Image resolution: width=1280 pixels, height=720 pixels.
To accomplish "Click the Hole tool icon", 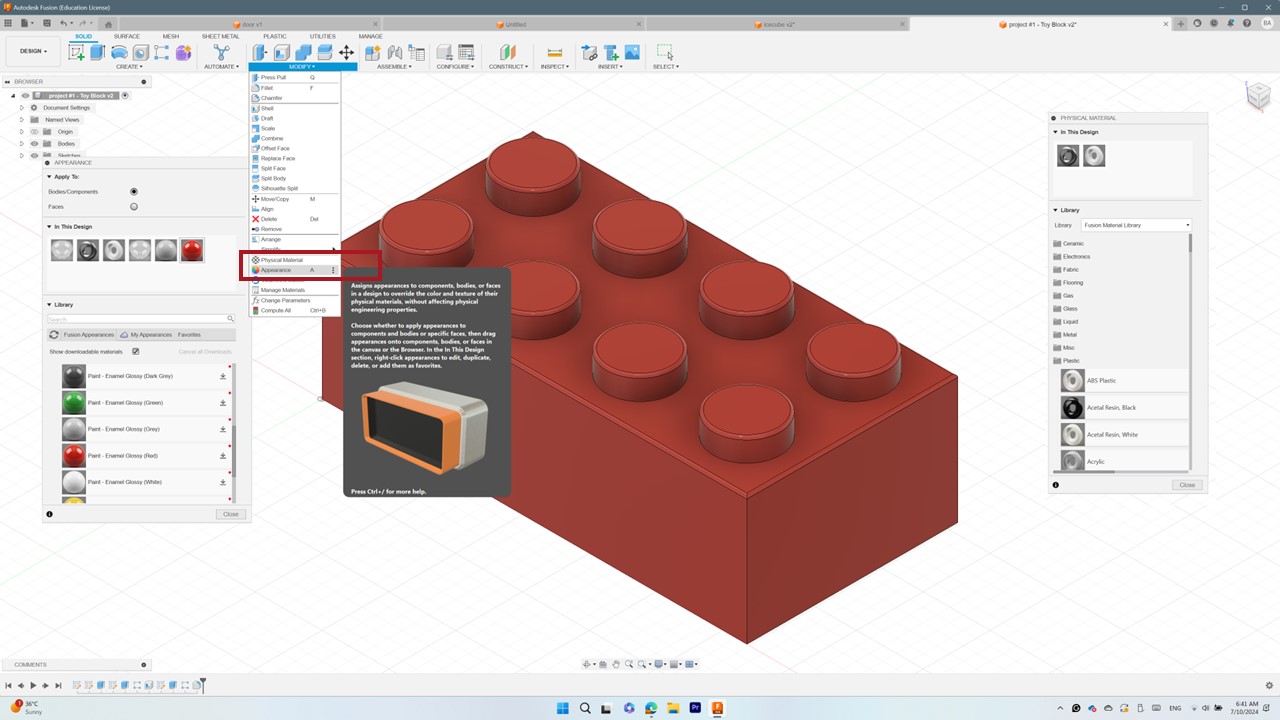I will click(141, 52).
